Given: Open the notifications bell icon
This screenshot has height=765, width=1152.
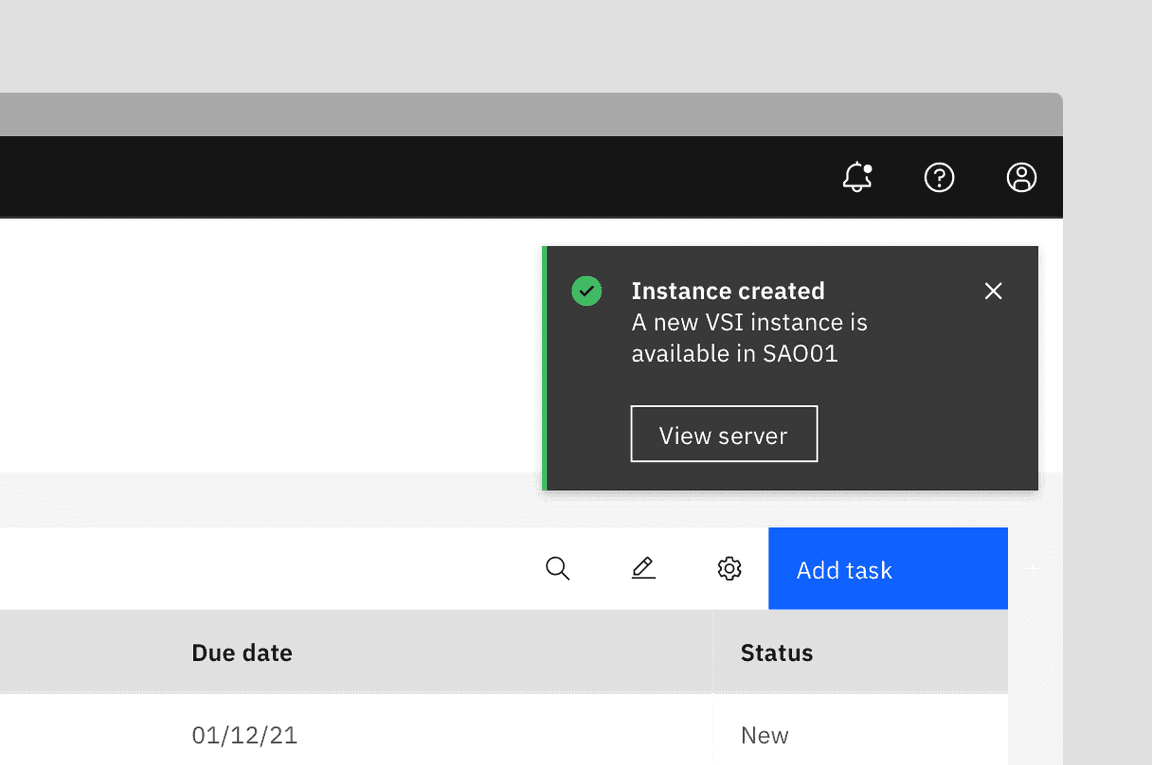Looking at the screenshot, I should point(855,178).
